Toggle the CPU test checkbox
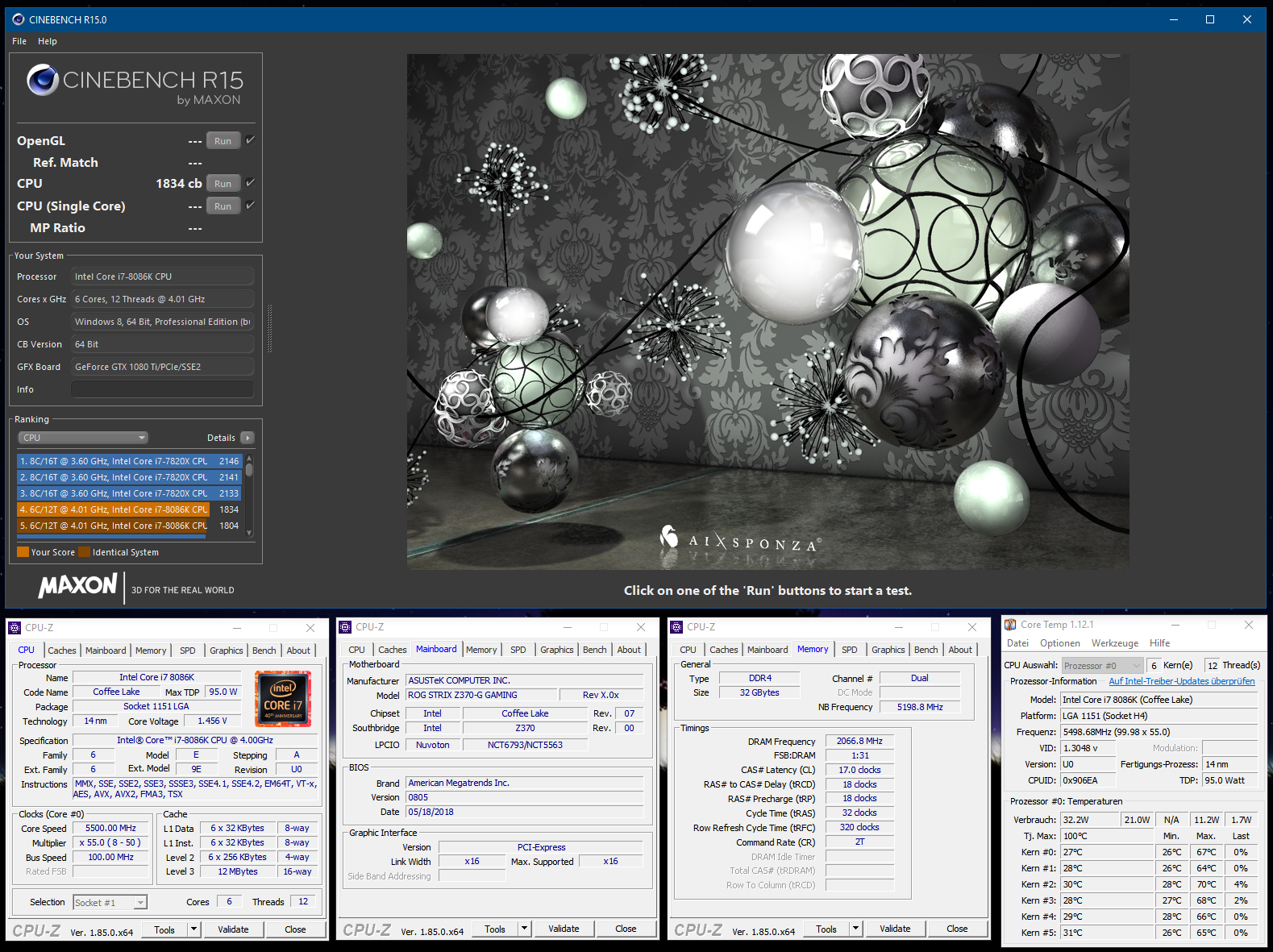This screenshot has height=952, width=1273. tap(250, 183)
